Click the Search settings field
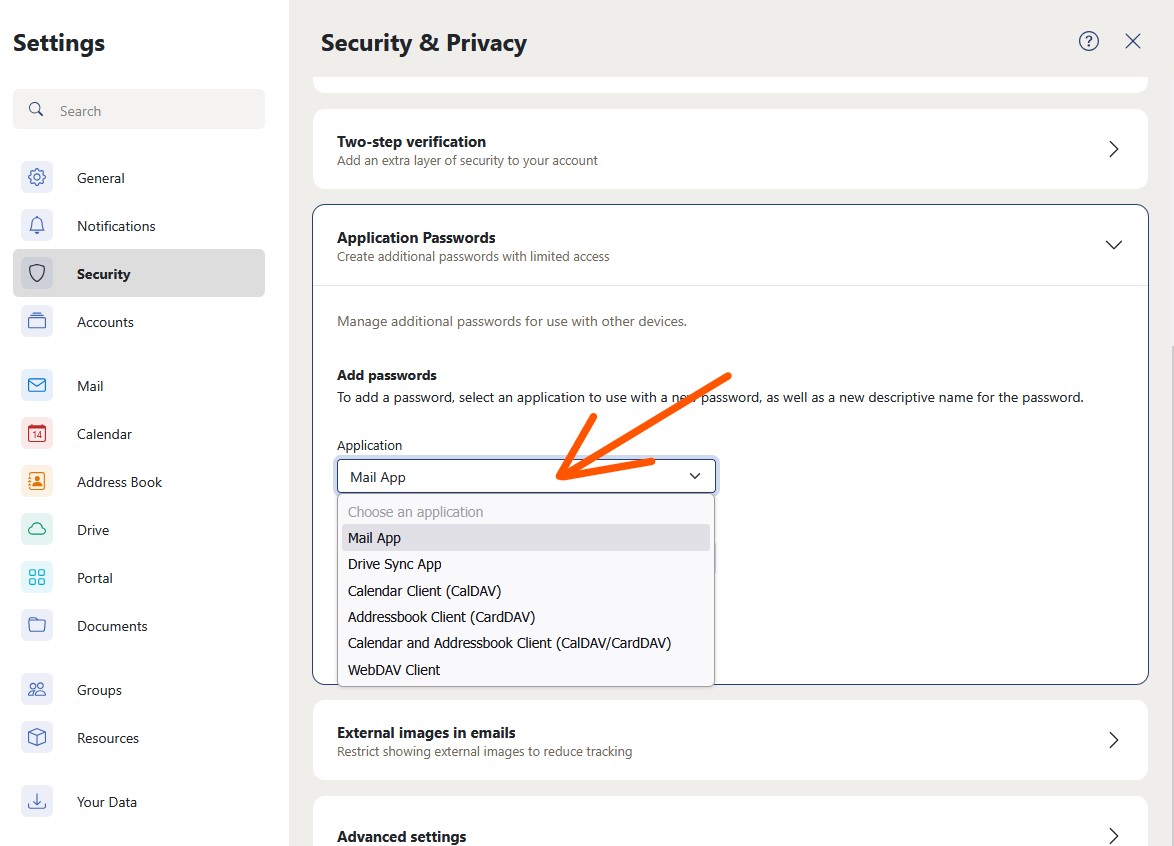 tap(138, 110)
